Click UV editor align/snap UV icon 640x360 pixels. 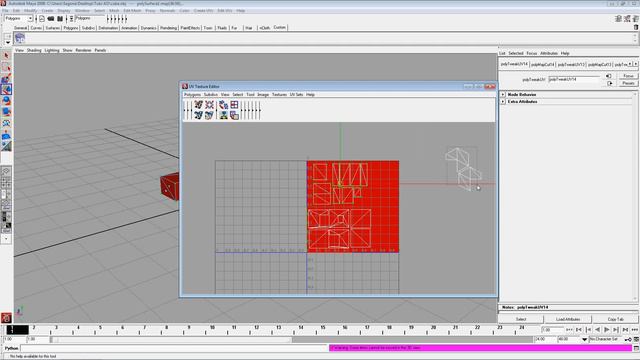coord(223,116)
